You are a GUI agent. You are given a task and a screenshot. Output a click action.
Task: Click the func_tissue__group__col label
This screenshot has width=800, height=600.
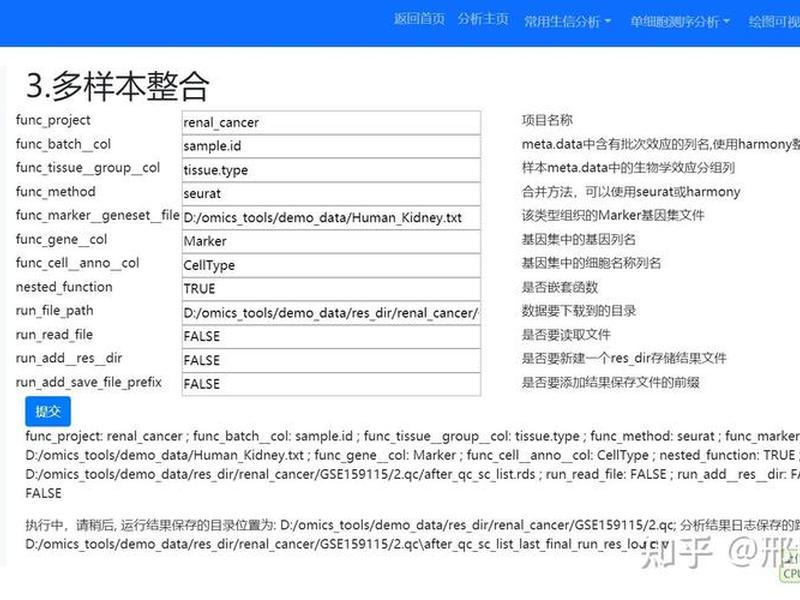[x=88, y=168]
